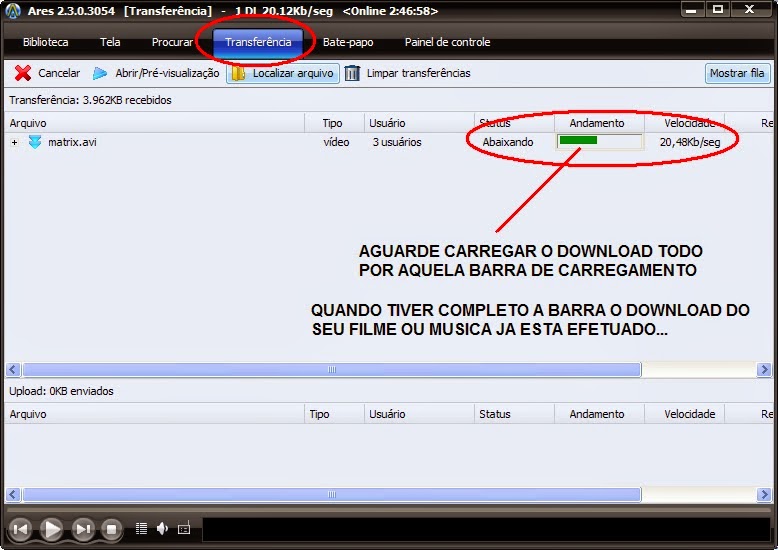
Task: Skip to previous track in player
Action: coord(20,529)
